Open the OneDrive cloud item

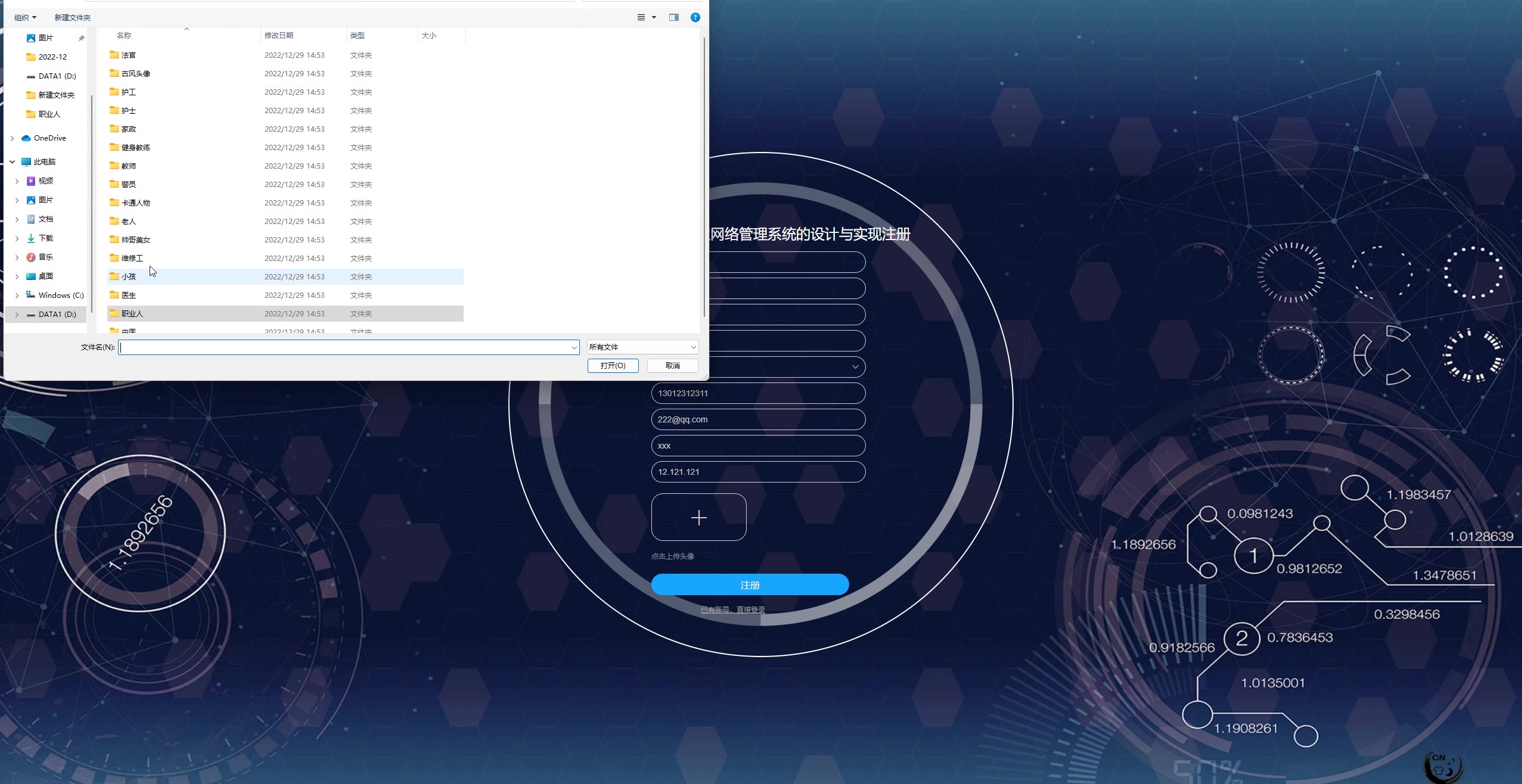[x=49, y=138]
